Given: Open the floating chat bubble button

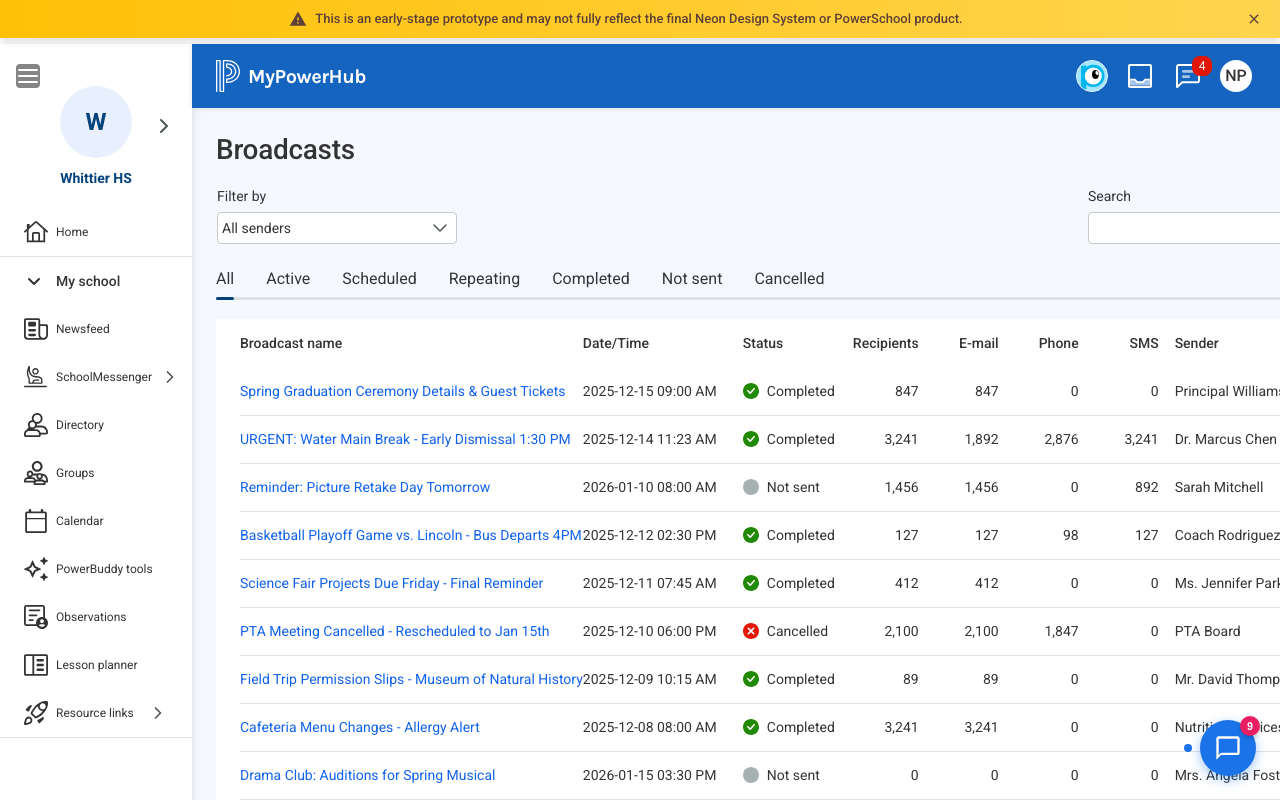Looking at the screenshot, I should coord(1227,747).
